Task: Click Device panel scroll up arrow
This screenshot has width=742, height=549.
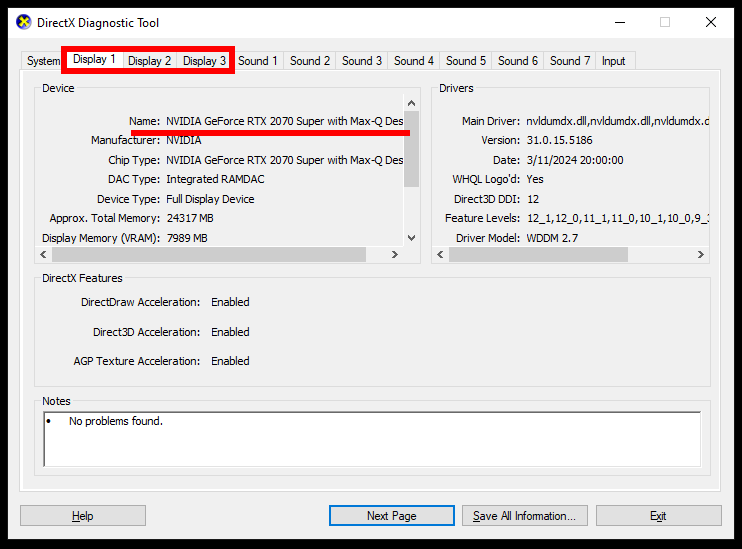Action: pyautogui.click(x=411, y=103)
